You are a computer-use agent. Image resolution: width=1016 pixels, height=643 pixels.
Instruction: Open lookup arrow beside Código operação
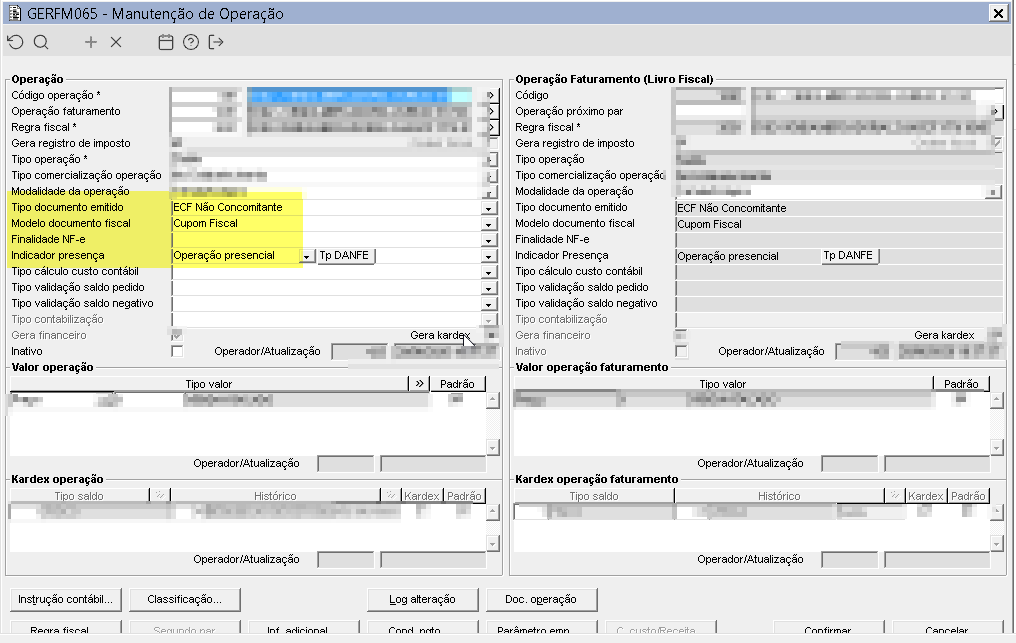tap(491, 95)
